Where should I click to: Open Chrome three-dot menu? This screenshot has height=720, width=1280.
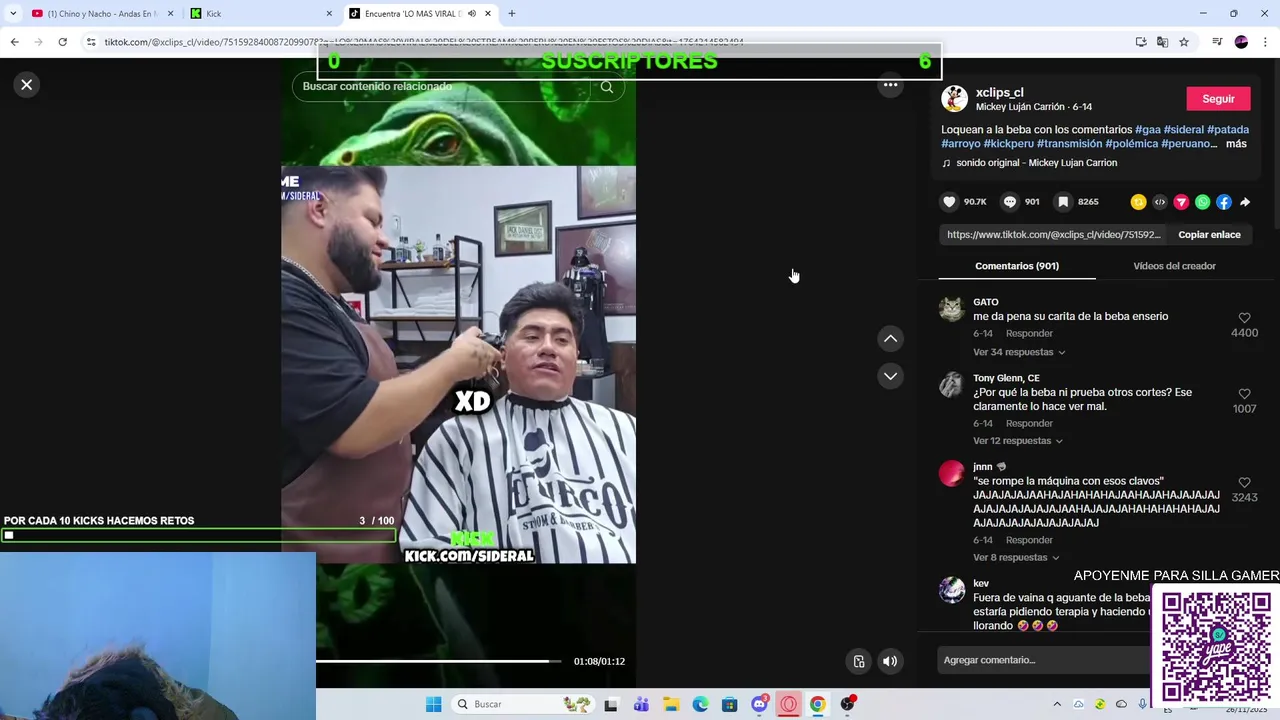1266,42
